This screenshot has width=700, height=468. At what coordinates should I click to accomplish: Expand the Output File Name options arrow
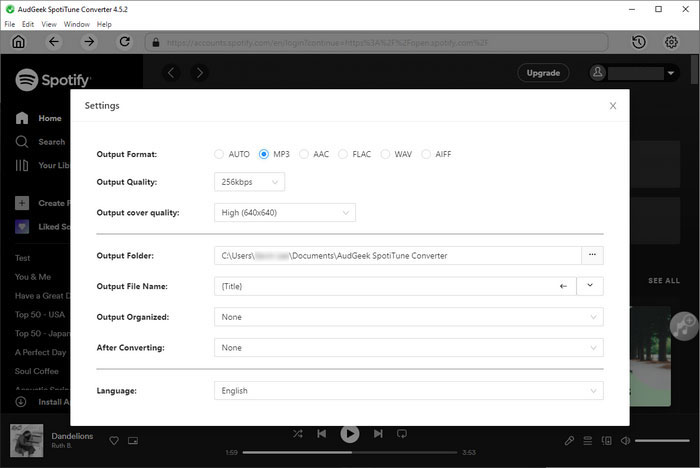pyautogui.click(x=590, y=286)
